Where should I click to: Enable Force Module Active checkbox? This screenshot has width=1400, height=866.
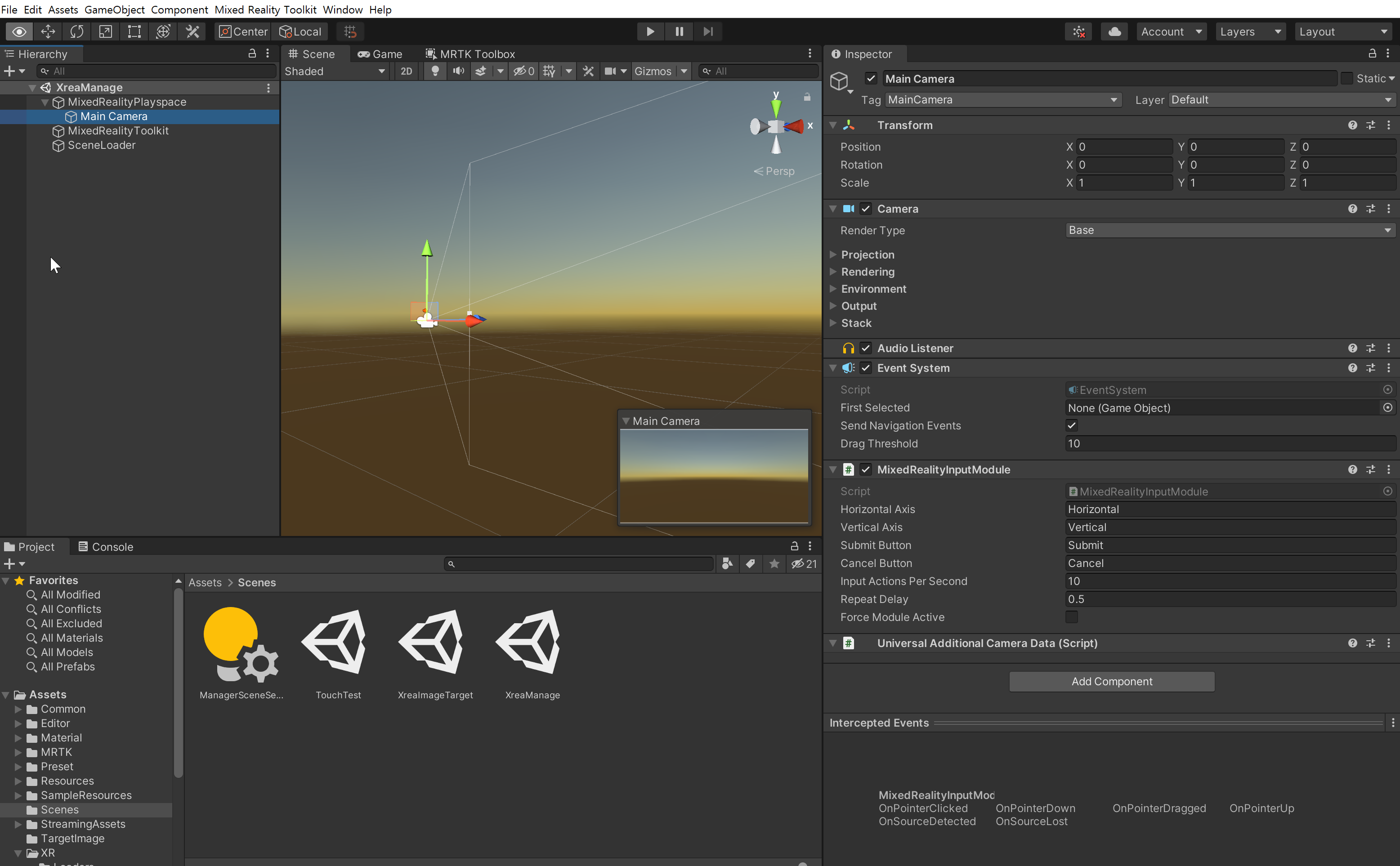click(x=1071, y=617)
